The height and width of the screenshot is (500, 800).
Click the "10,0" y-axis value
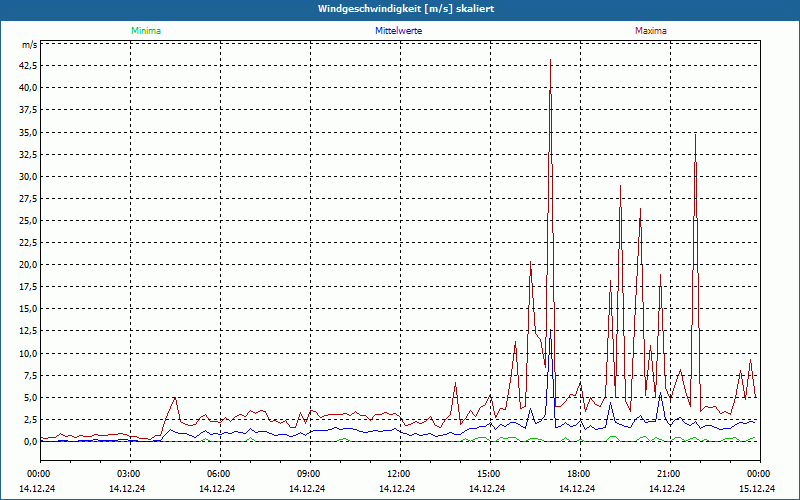28,353
